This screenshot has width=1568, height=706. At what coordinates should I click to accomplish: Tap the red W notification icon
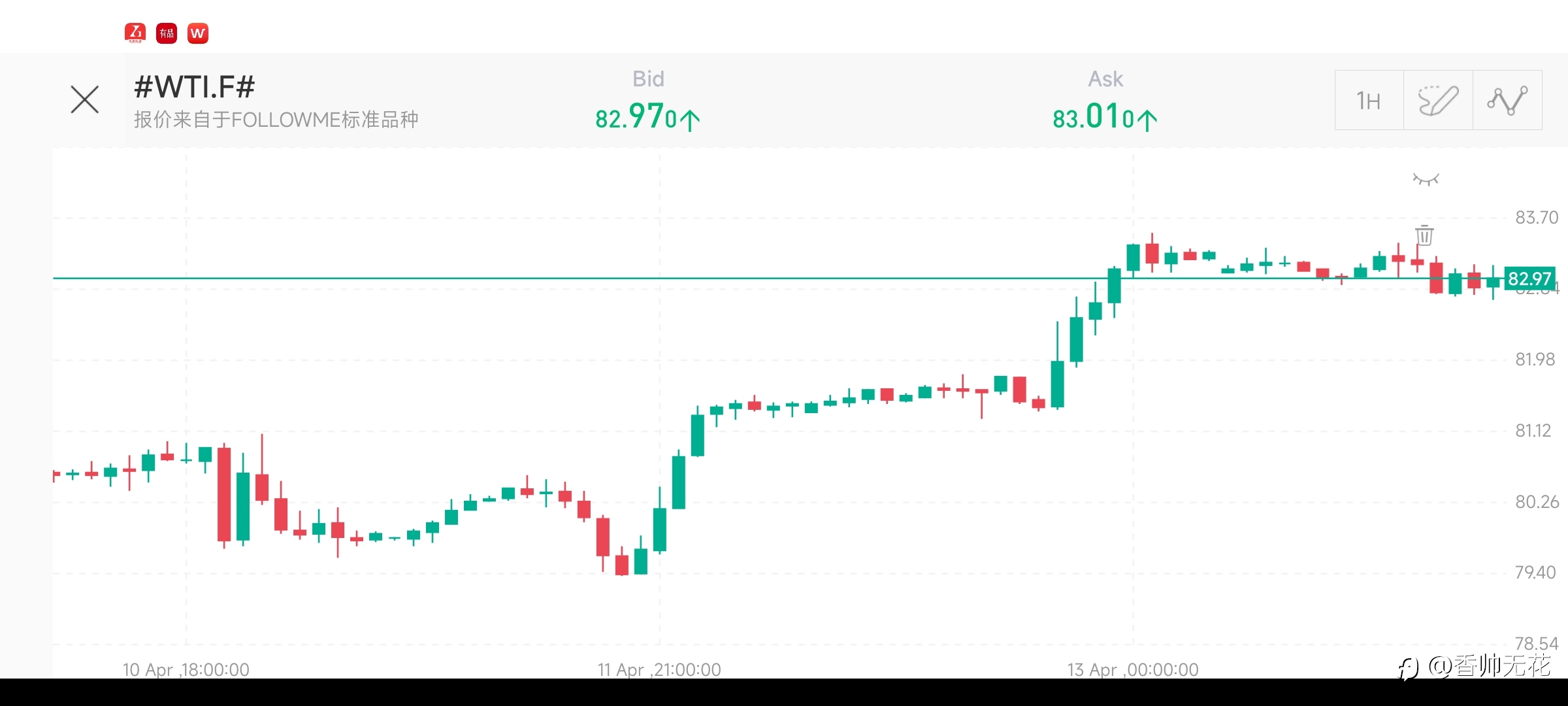(x=198, y=33)
